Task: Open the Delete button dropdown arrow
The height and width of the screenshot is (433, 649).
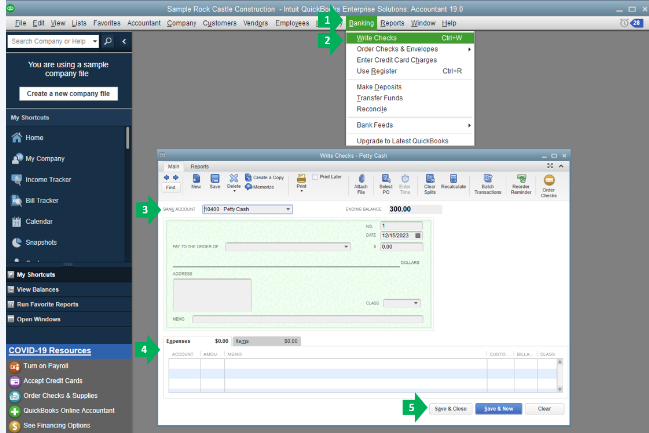Action: (234, 191)
